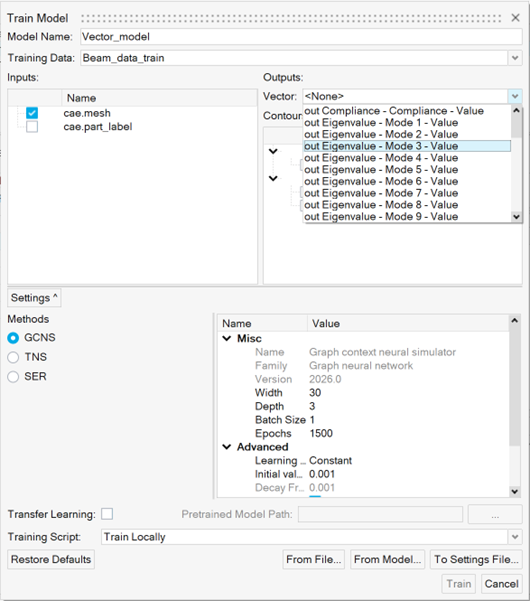Collapse the Vector outputs dropdown arrow
Image resolution: width=530 pixels, height=601 pixels.
(x=515, y=96)
